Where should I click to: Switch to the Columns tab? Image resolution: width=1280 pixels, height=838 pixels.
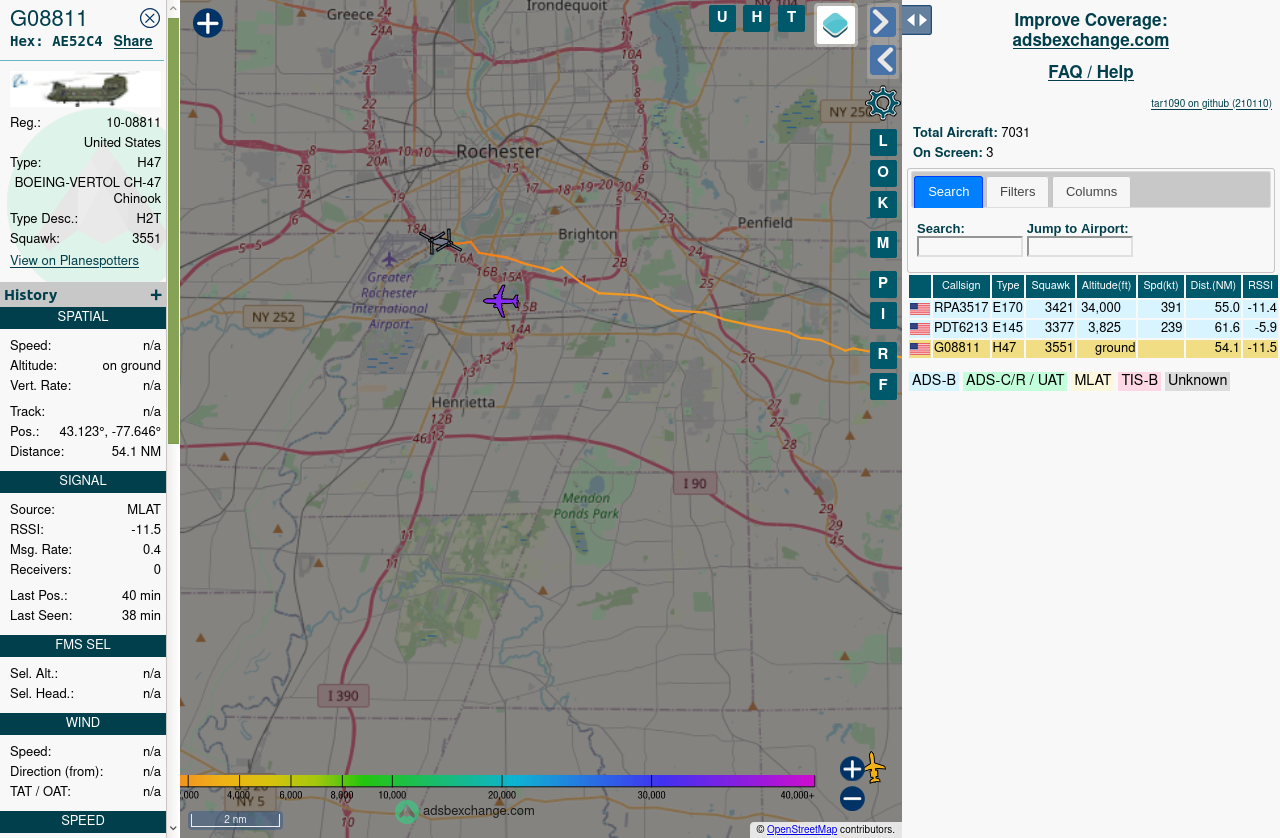click(x=1091, y=192)
